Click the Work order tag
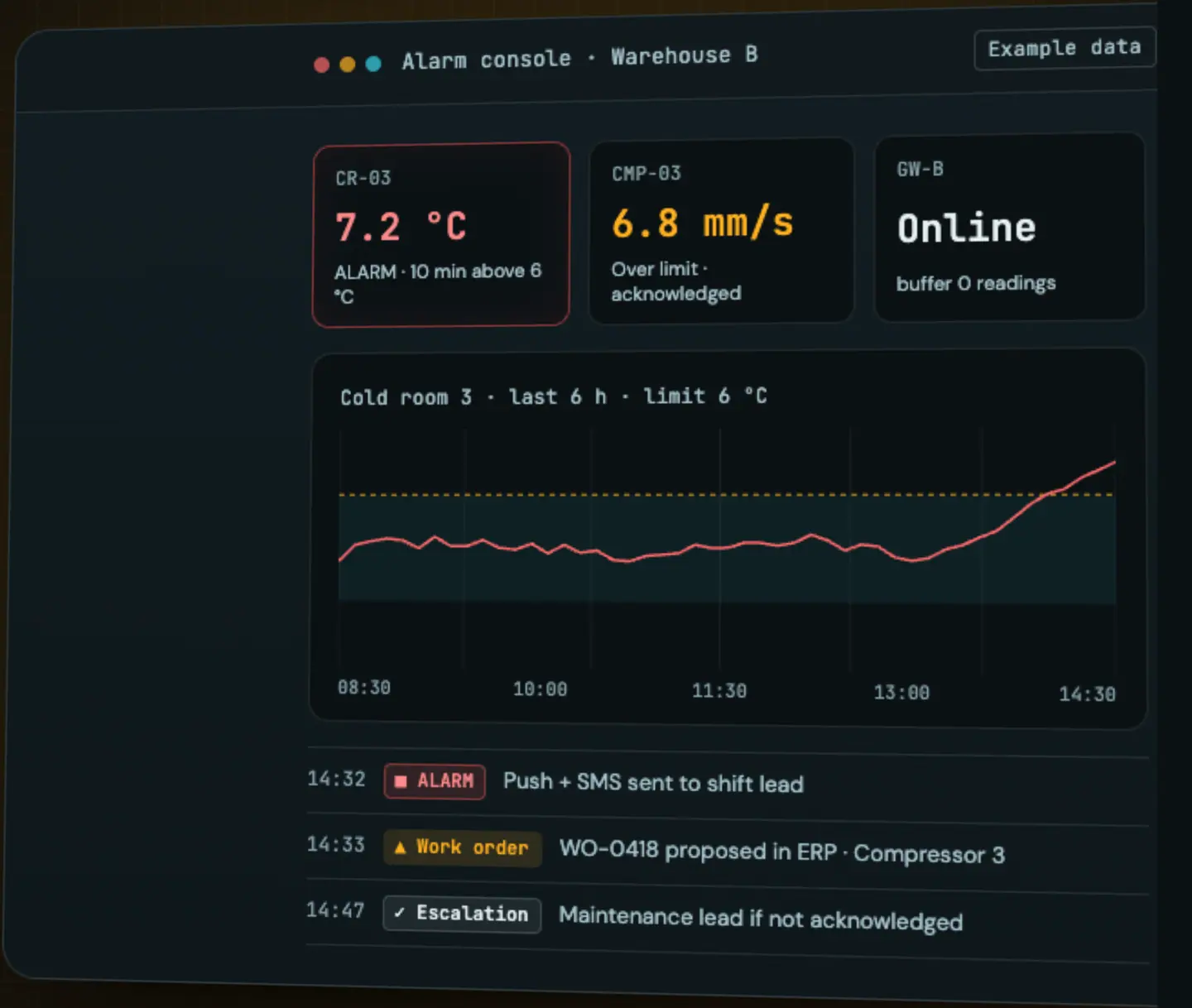Screen dimensions: 1192x1008 pos(462,848)
